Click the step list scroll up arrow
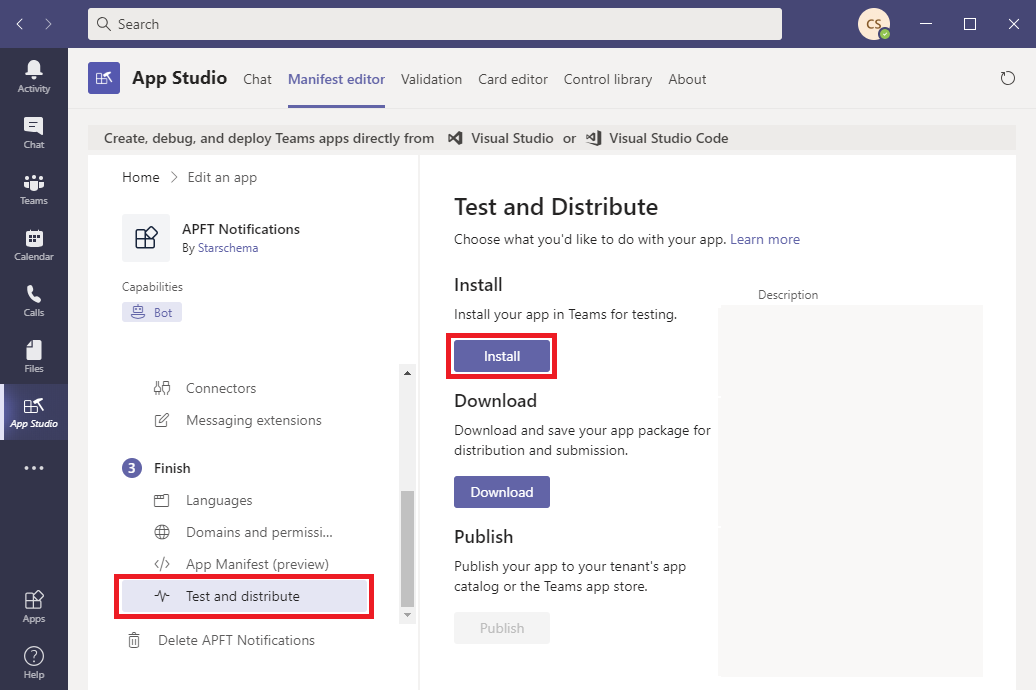Image resolution: width=1036 pixels, height=690 pixels. click(x=408, y=373)
